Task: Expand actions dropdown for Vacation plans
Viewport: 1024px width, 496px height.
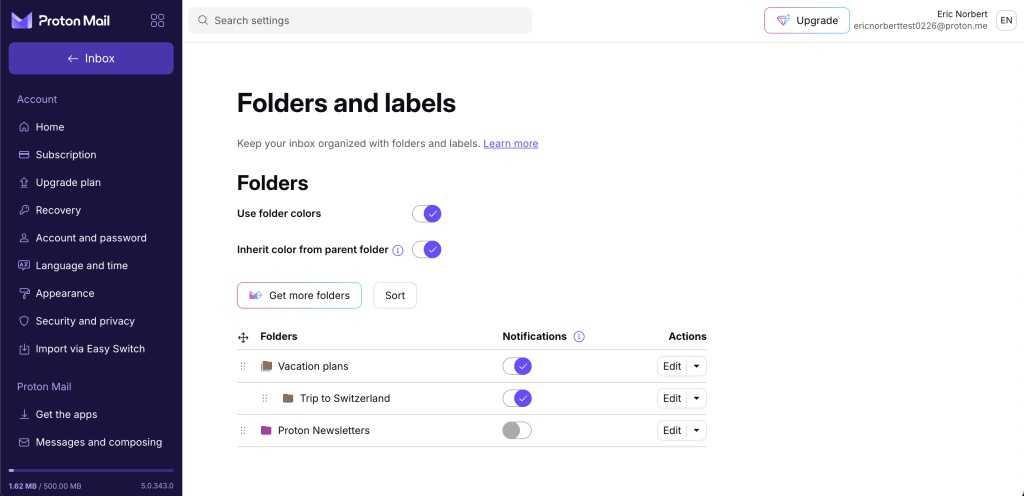Action: click(x=697, y=366)
